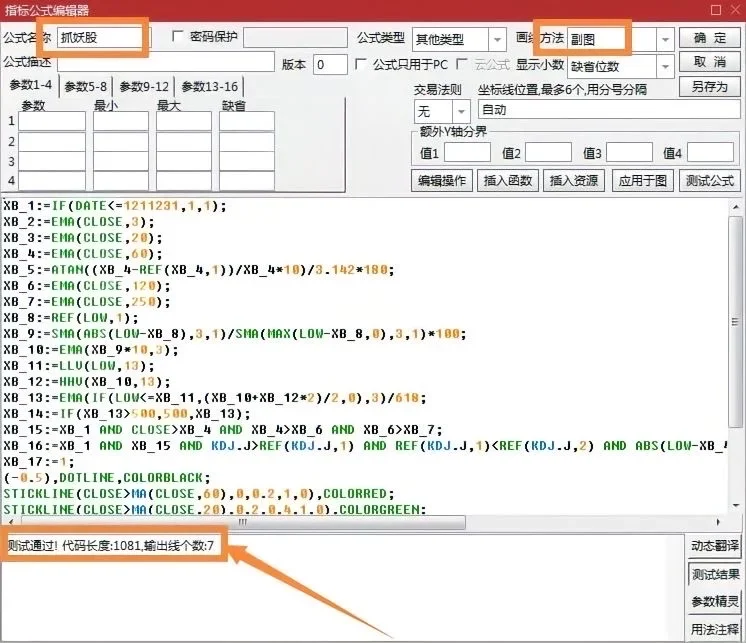746x643 pixels.
Task: Click row 1 最小 cell
Action: click(121, 121)
